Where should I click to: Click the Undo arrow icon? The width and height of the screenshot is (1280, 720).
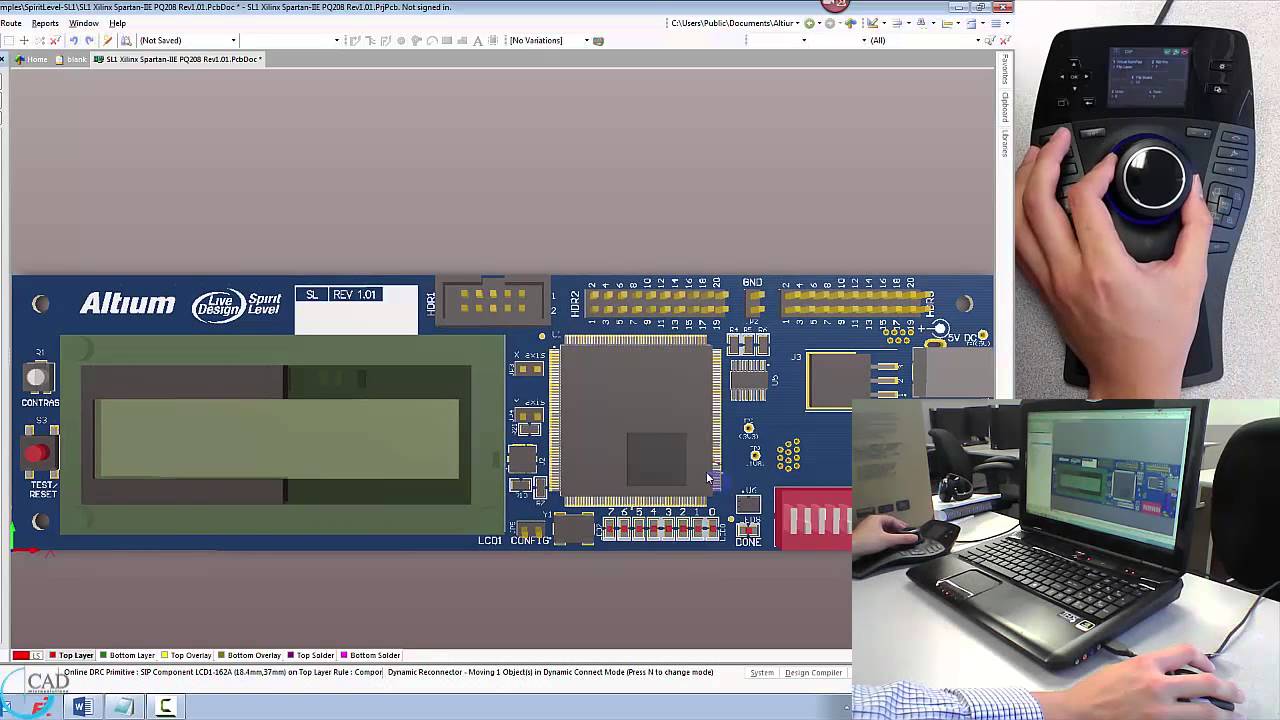tap(73, 40)
